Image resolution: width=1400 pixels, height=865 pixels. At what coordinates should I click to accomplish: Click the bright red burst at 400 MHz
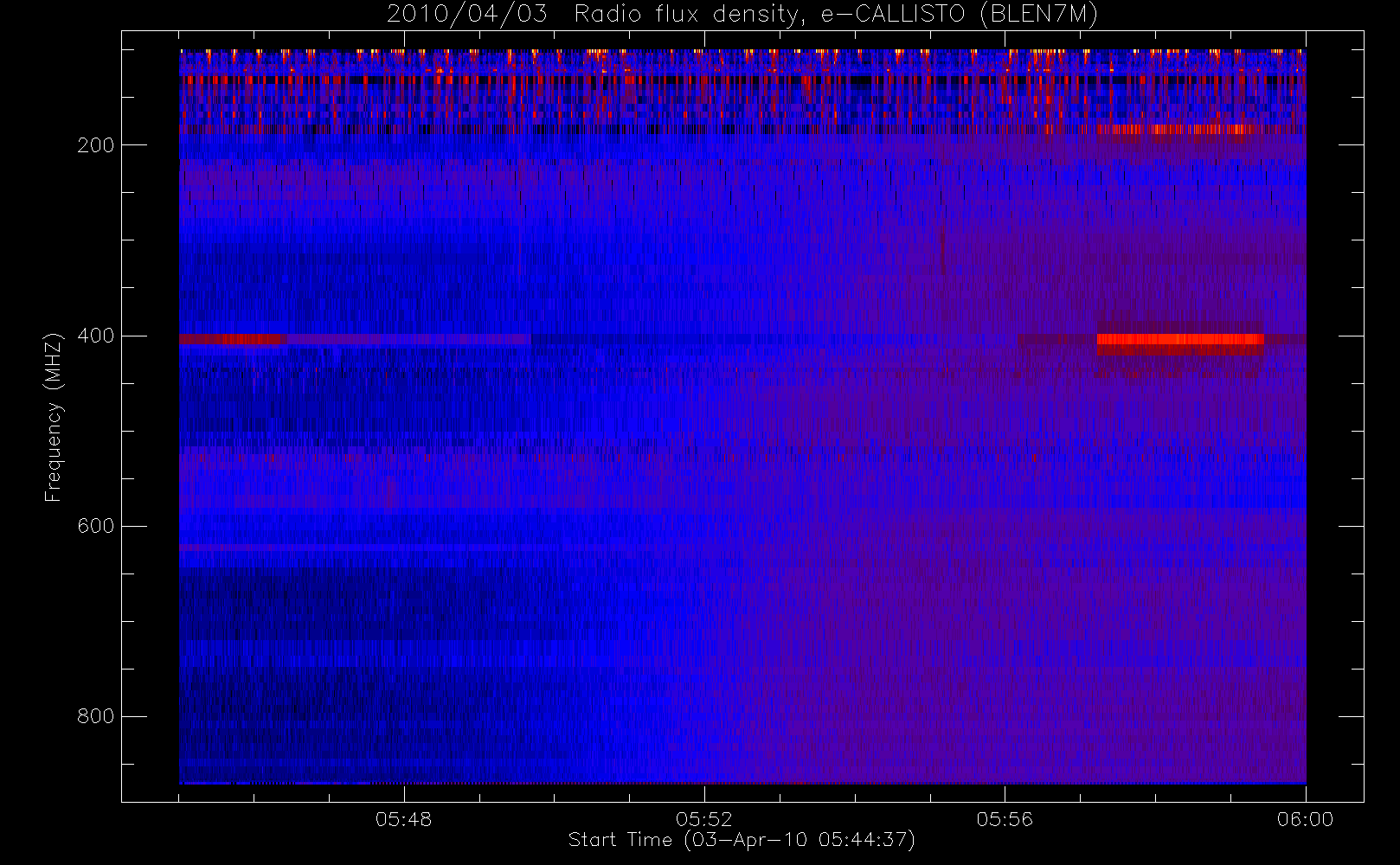(x=1180, y=340)
